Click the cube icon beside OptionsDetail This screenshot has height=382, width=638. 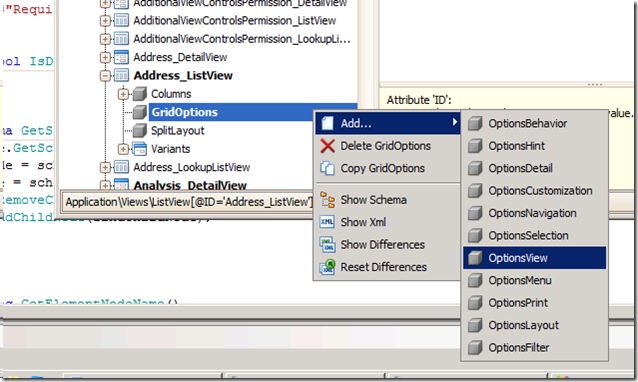[x=475, y=168]
